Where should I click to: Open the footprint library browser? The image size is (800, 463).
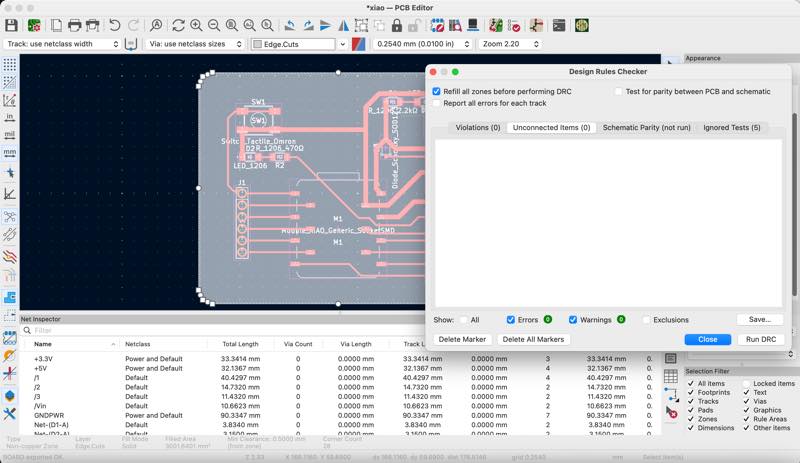click(x=455, y=25)
